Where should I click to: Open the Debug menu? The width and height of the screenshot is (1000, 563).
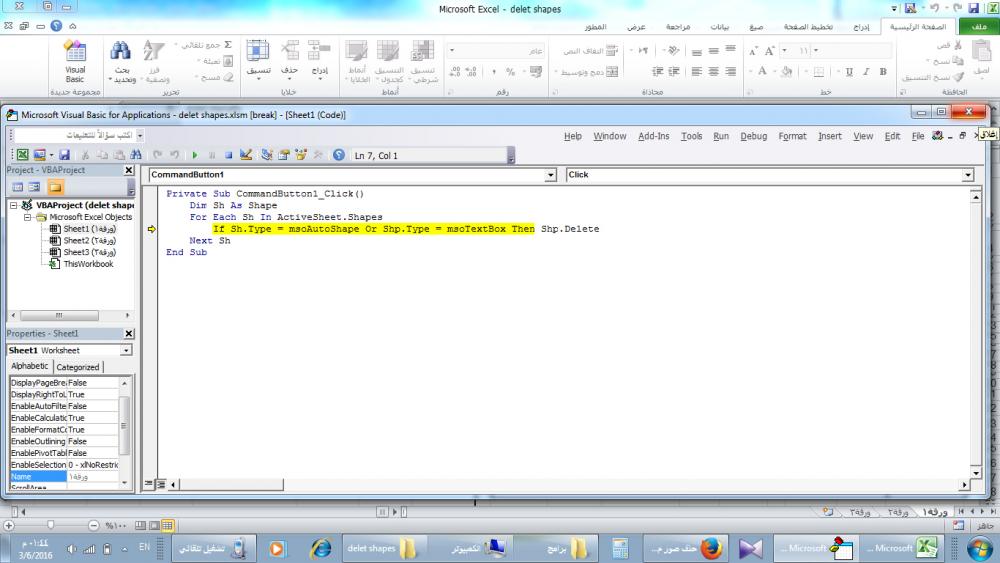click(x=753, y=136)
